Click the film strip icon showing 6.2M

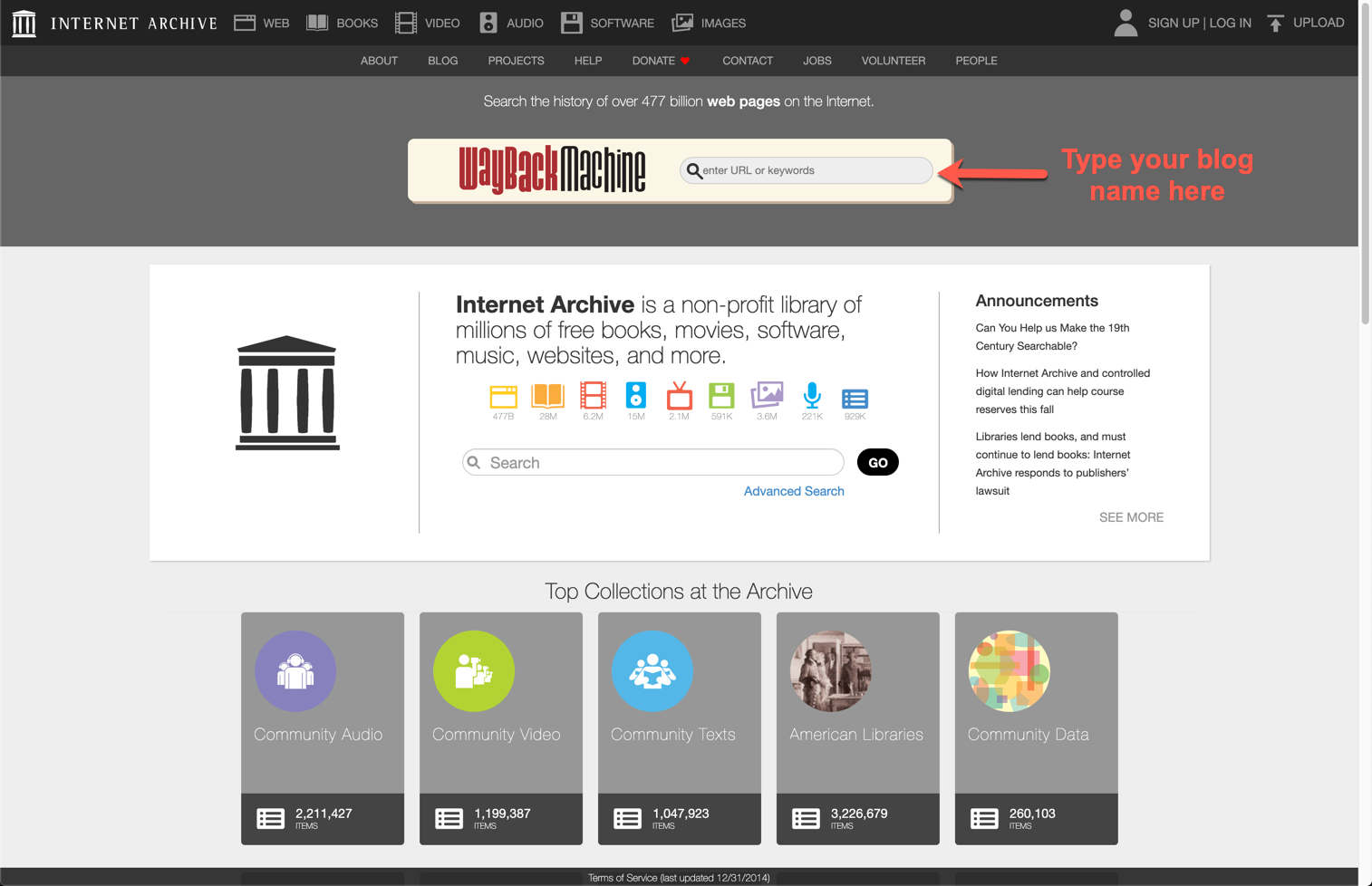pyautogui.click(x=593, y=396)
